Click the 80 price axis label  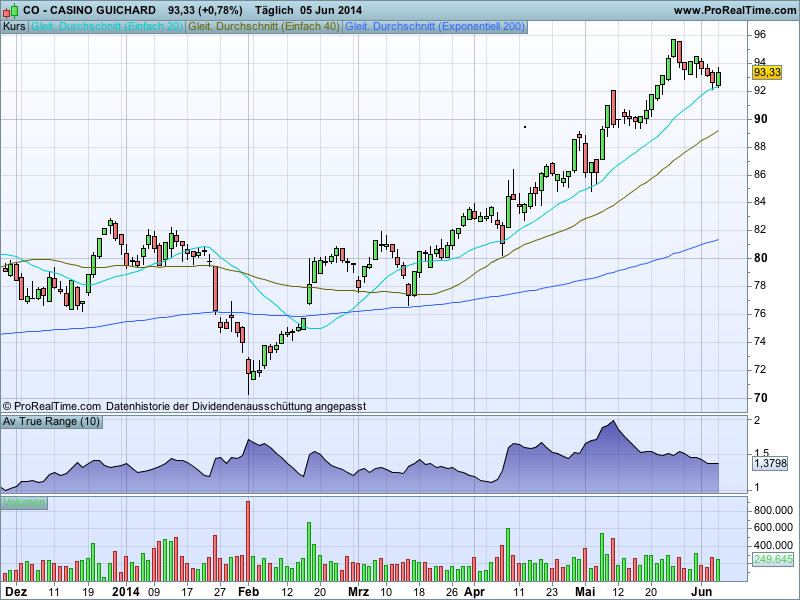point(761,258)
